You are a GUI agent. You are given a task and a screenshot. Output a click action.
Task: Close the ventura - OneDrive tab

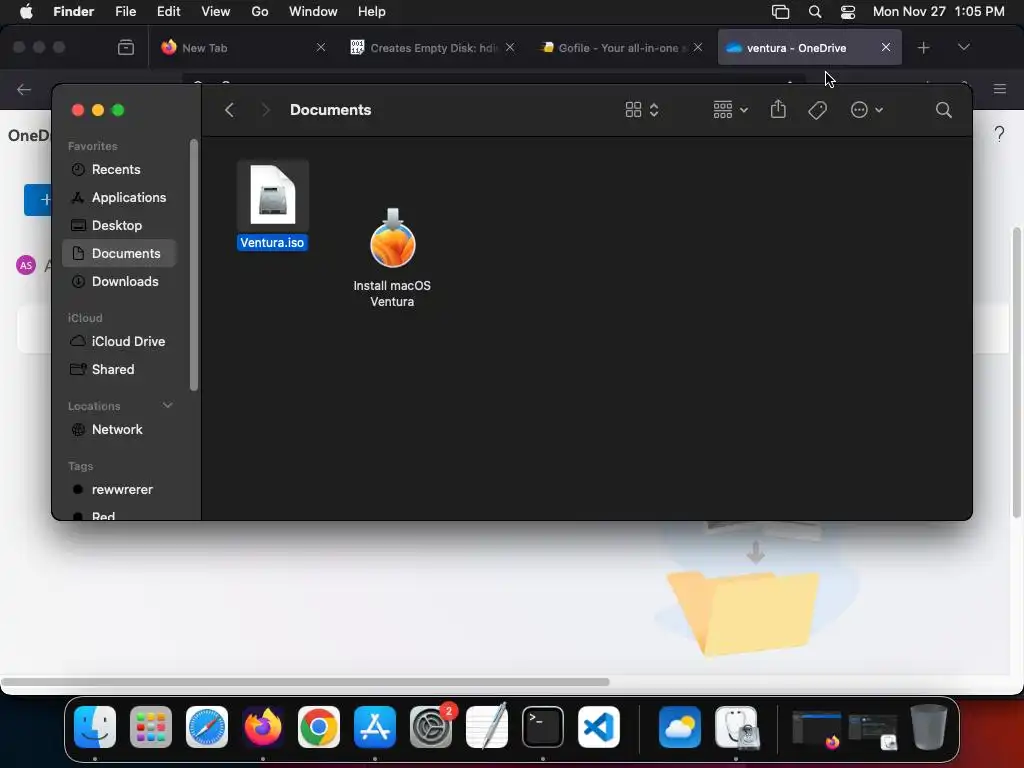[x=886, y=47]
